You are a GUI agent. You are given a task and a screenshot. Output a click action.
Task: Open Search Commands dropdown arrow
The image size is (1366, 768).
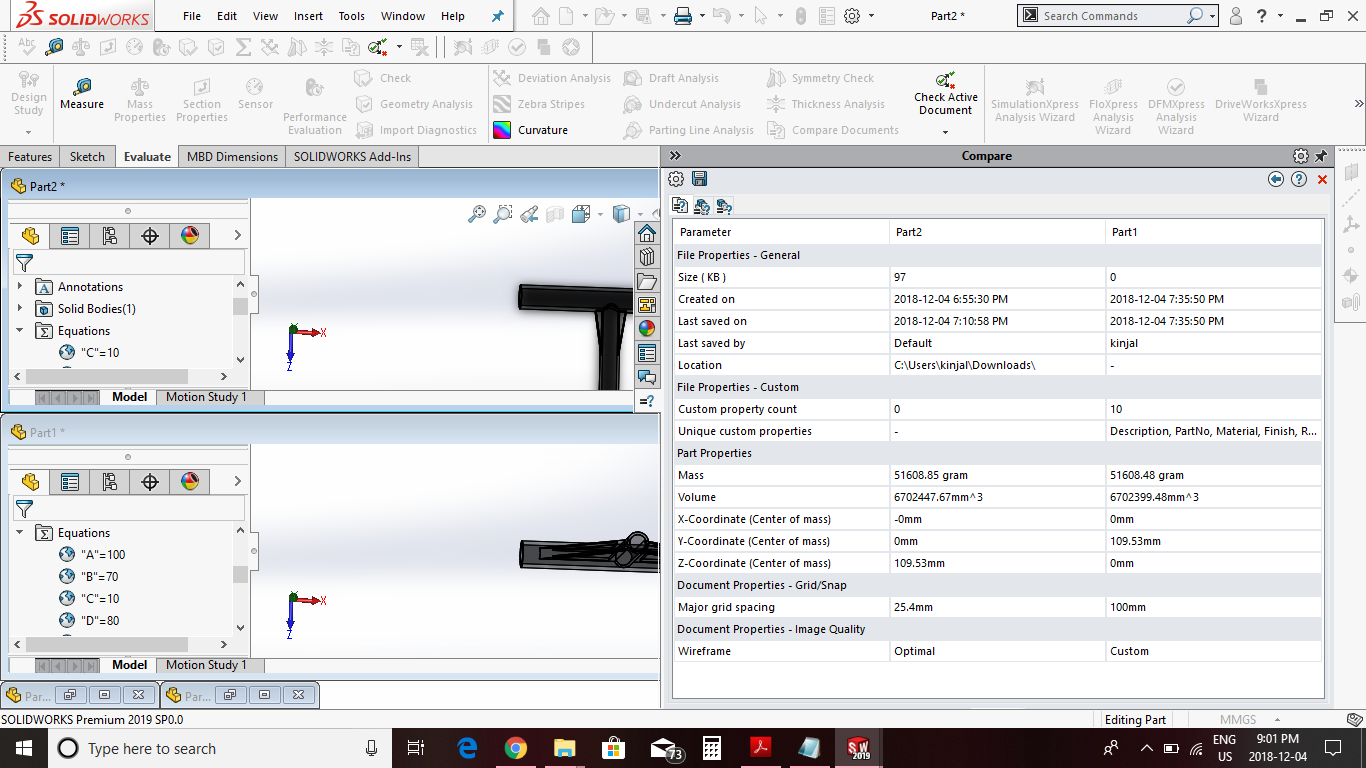(1212, 16)
